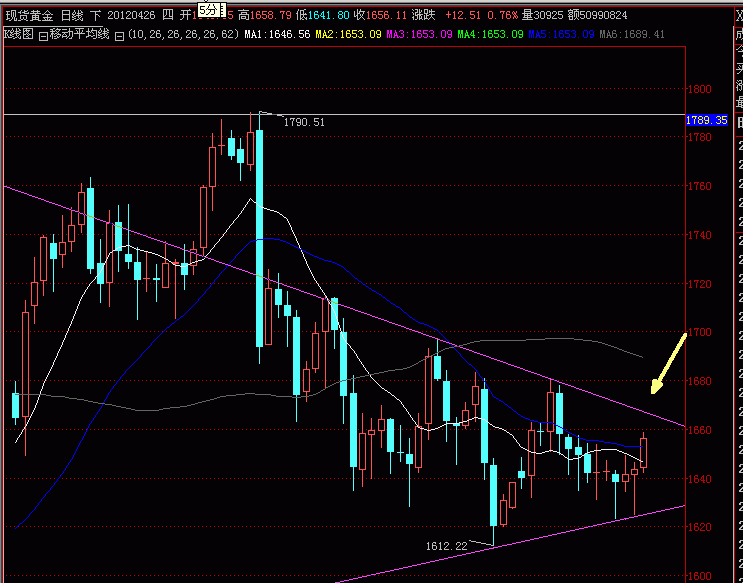Click the volume value 量30925
Image resolution: width=743 pixels, height=583 pixels.
[x=543, y=16]
